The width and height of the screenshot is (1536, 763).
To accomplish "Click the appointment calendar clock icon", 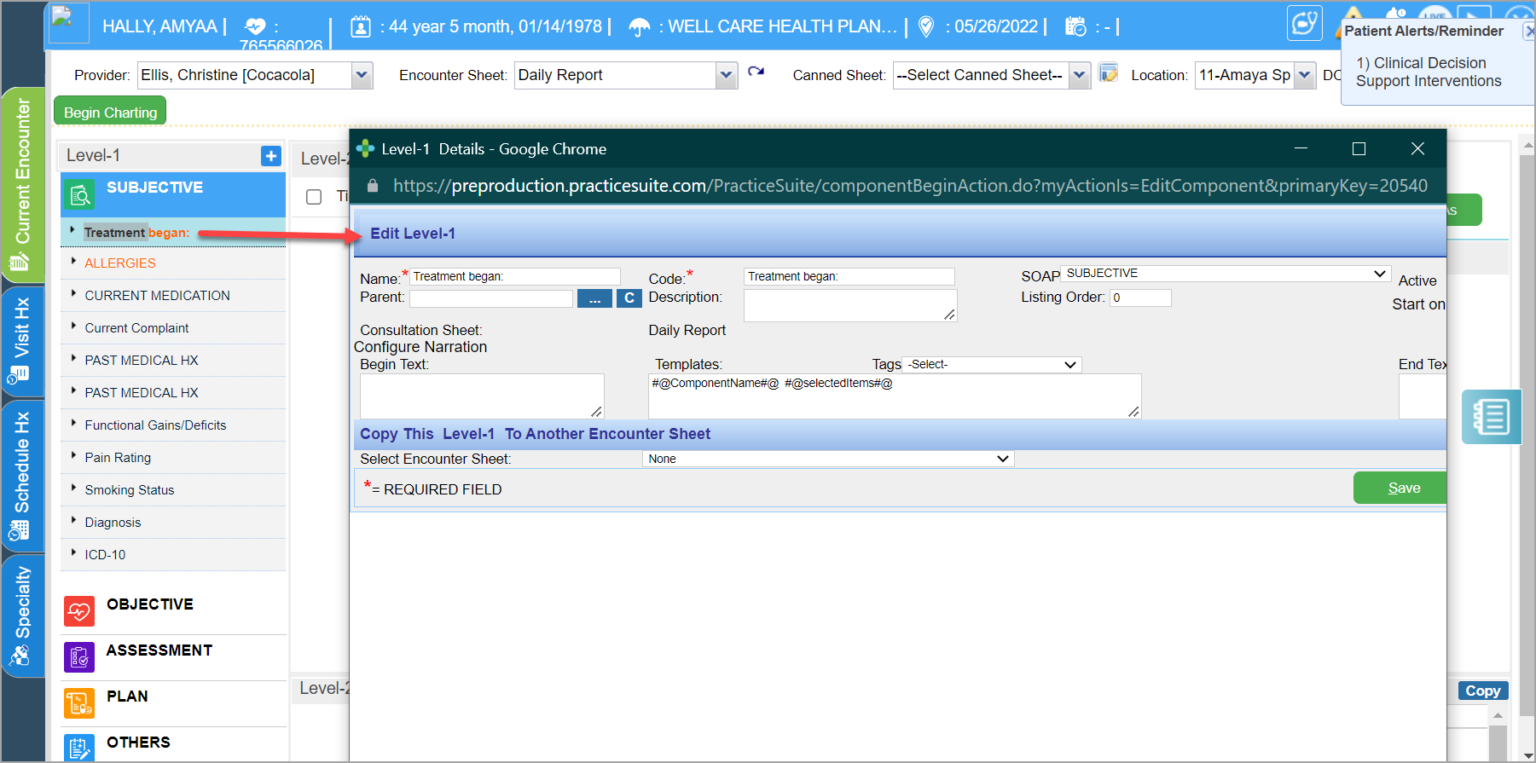I will pos(1075,27).
